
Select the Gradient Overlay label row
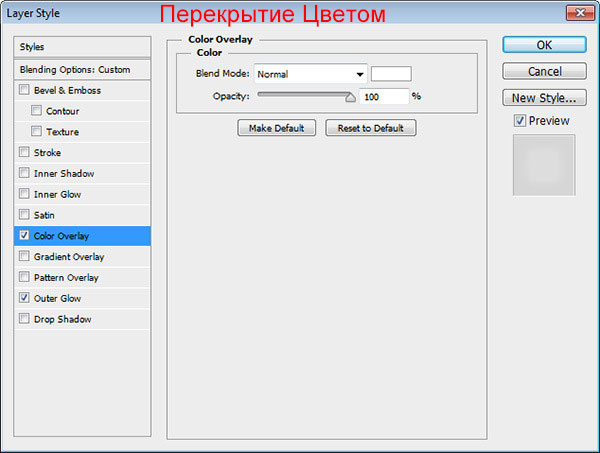pos(82,256)
